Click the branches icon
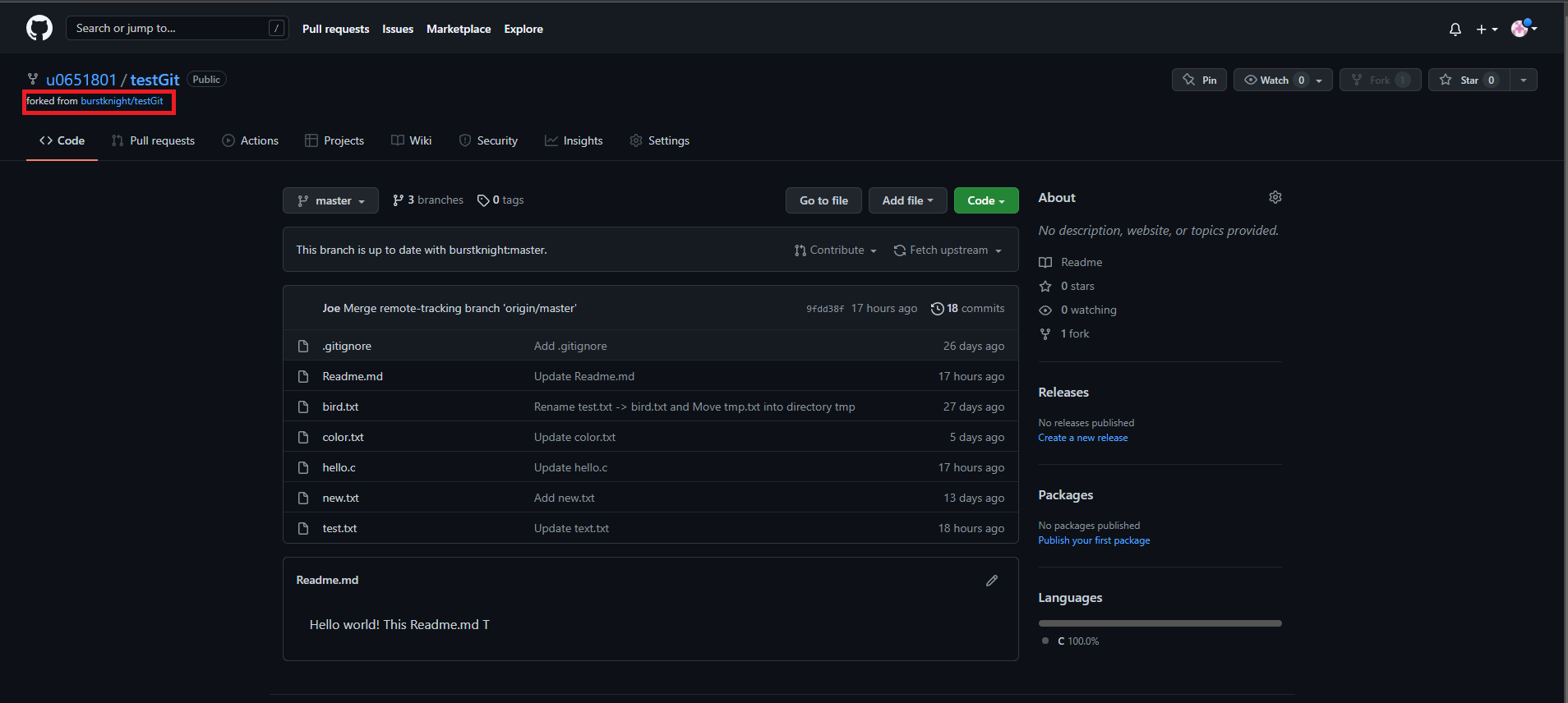 [x=399, y=200]
